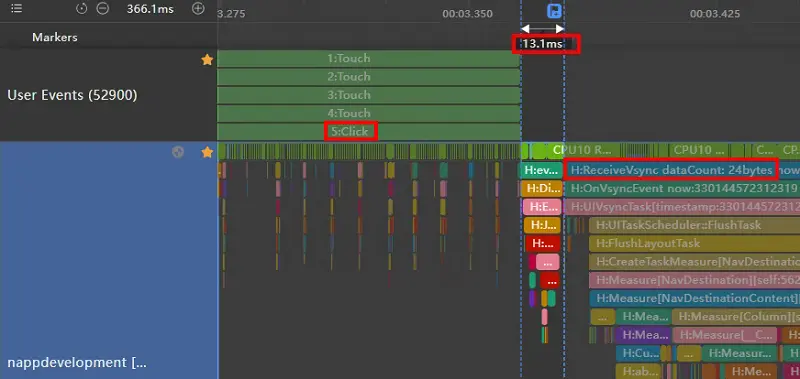Open the lane list menu icon
800x379 pixels.
(x=16, y=9)
